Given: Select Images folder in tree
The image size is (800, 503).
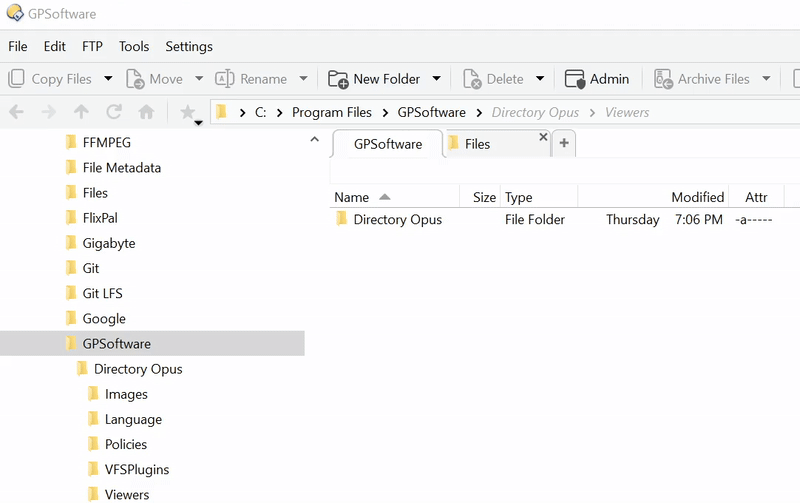Looking at the screenshot, I should (126, 394).
